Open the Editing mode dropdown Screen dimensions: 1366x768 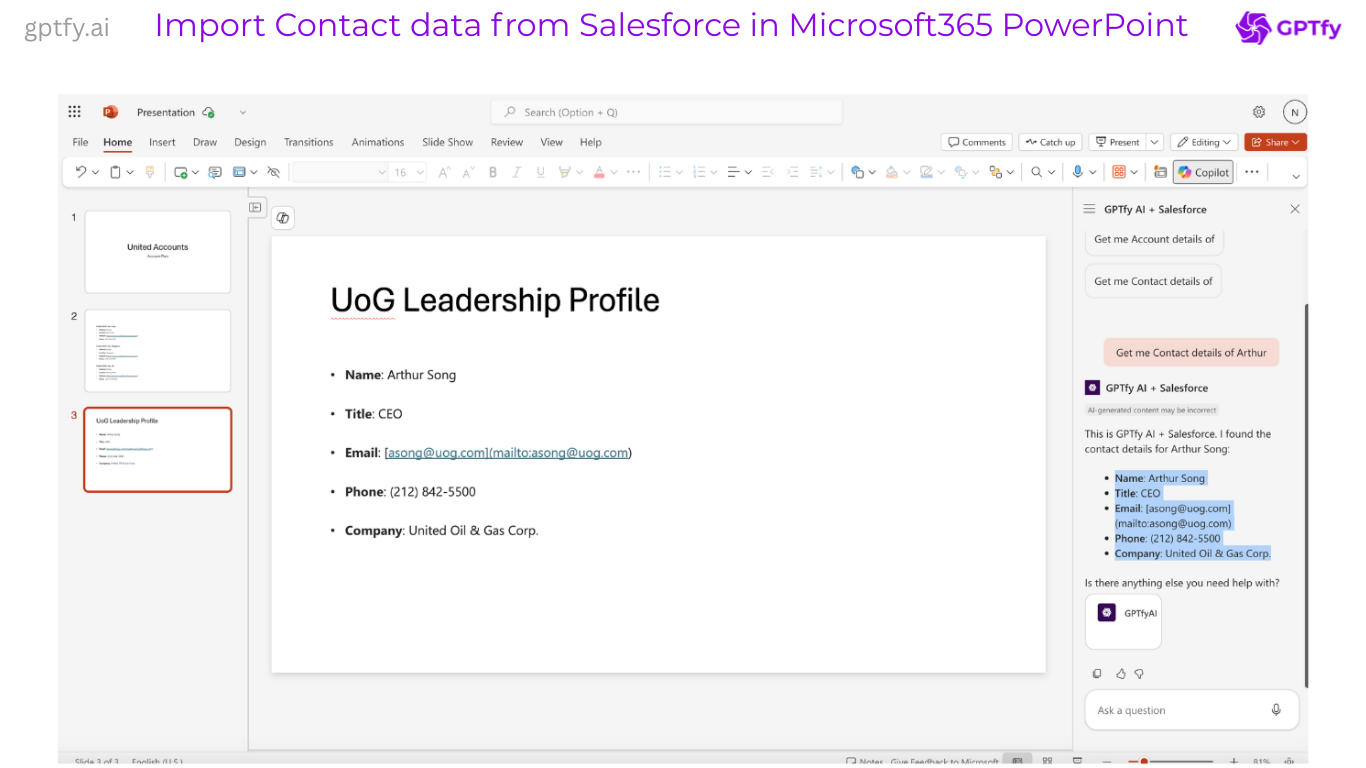point(1204,142)
